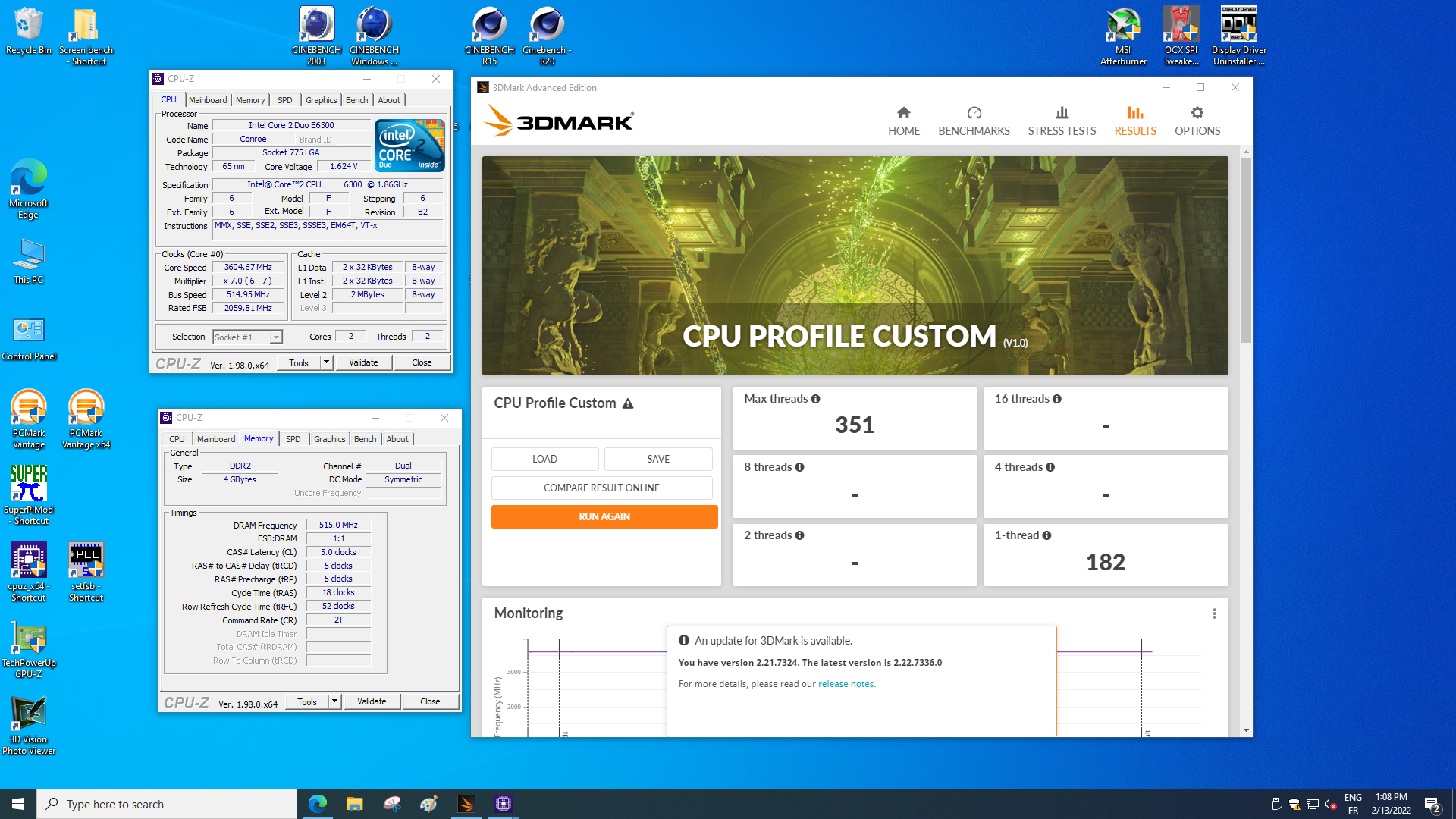The image size is (1456, 819).
Task: Launch PCMark Vantage desktop icon
Action: (29, 419)
